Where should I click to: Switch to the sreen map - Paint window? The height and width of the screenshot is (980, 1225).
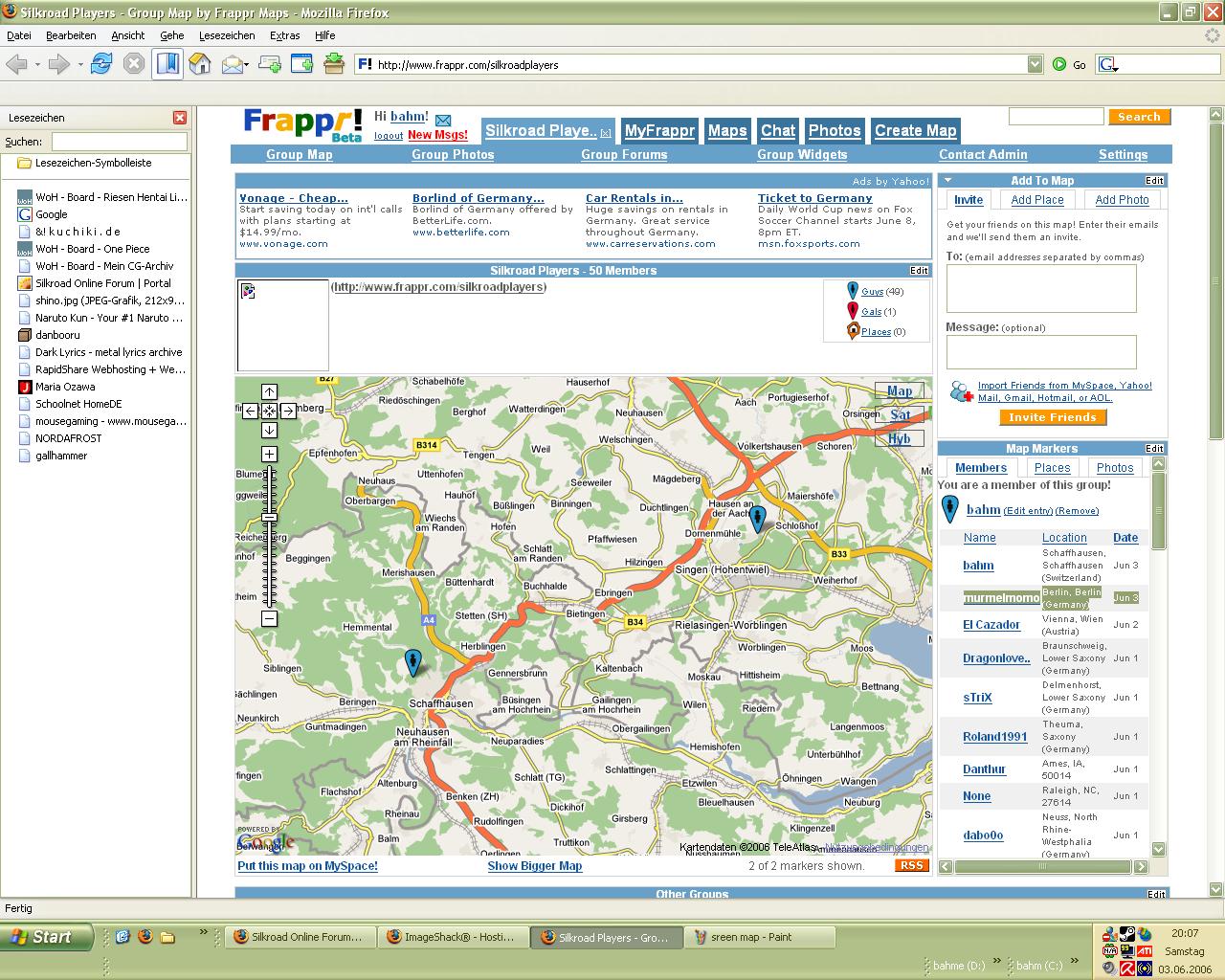(x=760, y=937)
